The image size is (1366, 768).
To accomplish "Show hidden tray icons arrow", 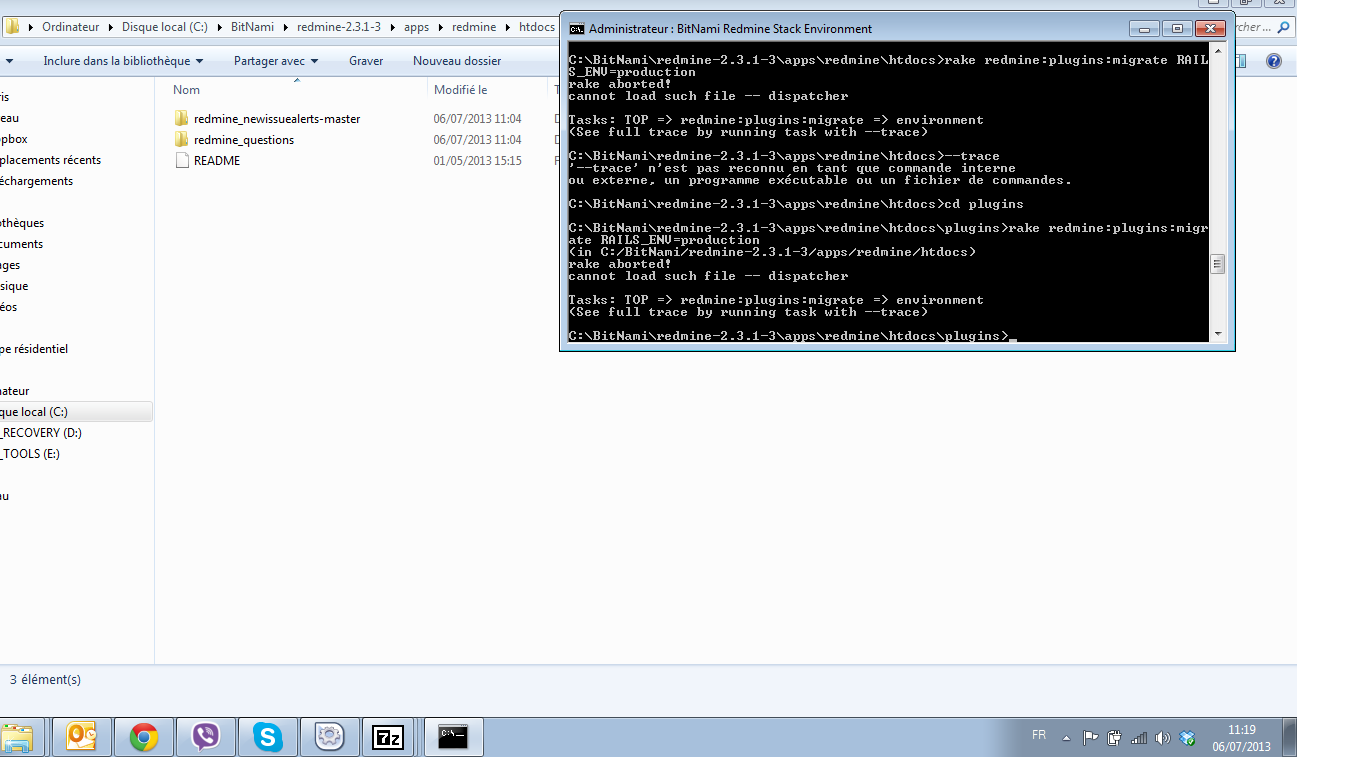I will pos(1067,738).
